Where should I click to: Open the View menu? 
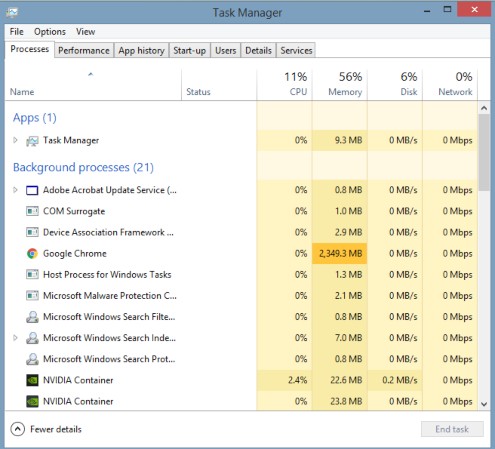click(86, 32)
